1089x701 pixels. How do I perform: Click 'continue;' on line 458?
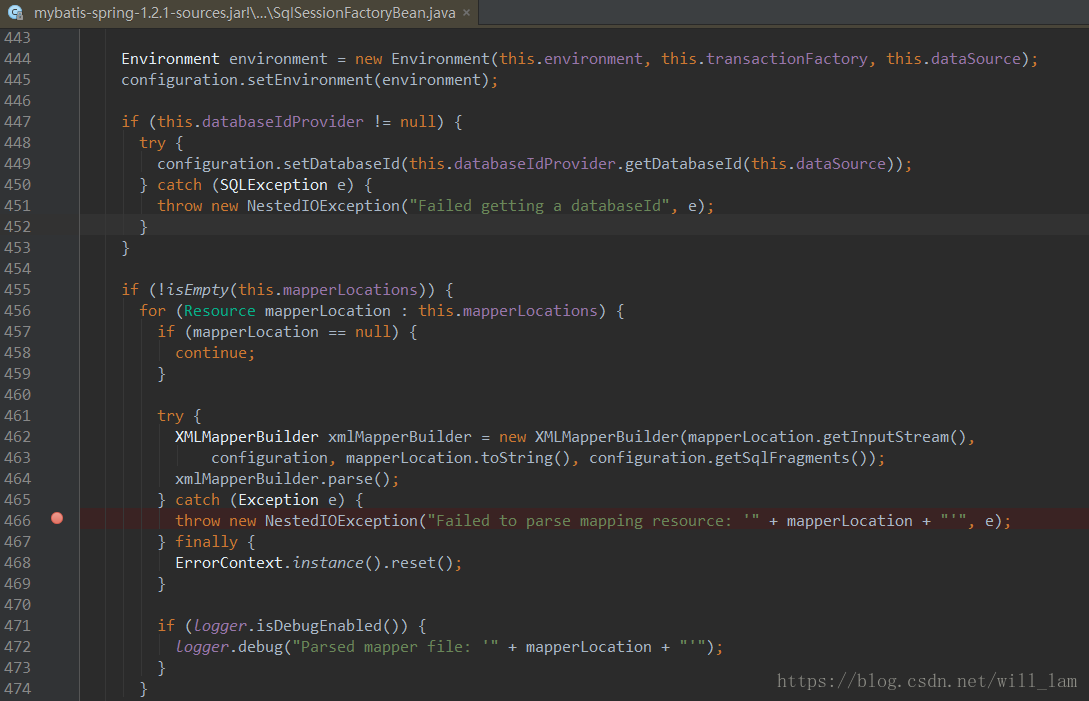[215, 353]
